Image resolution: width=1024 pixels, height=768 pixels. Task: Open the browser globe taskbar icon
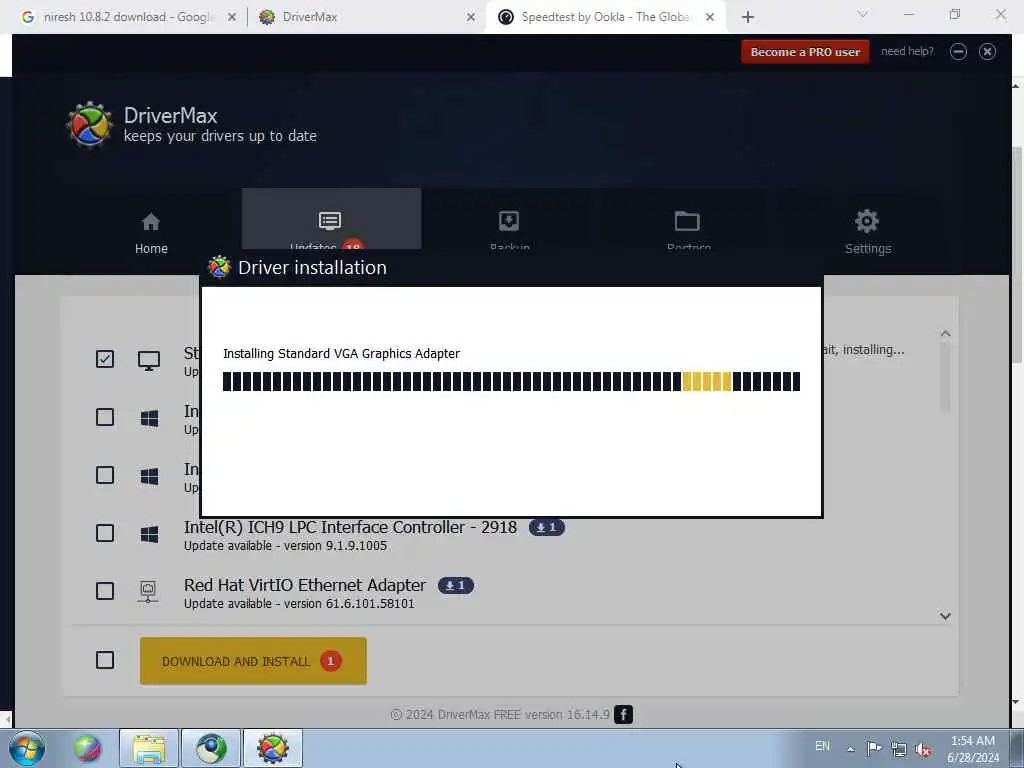point(211,748)
